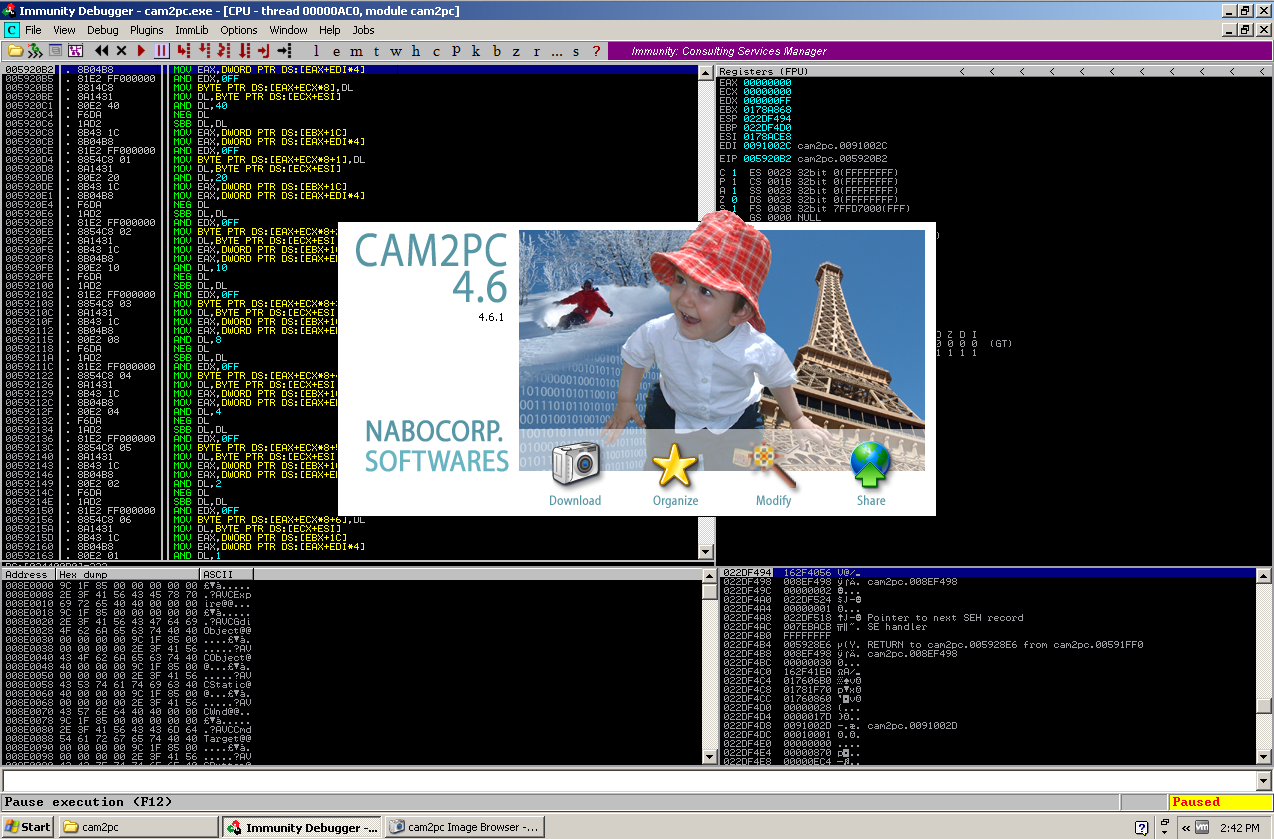Show Run trace with the 'r' button

(x=536, y=50)
